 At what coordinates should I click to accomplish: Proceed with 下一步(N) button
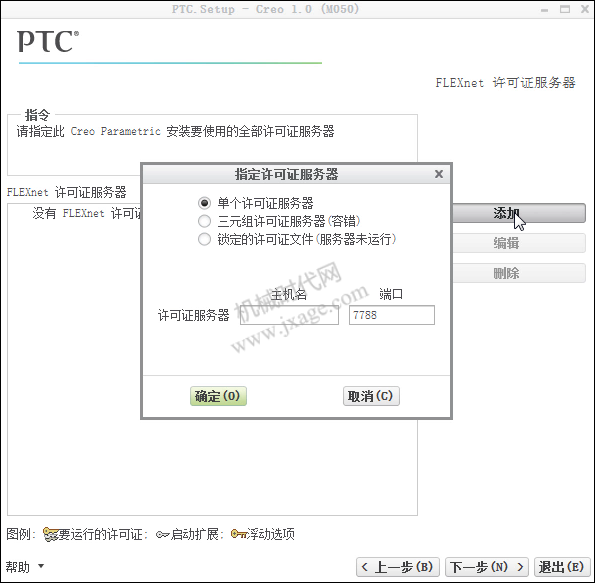pyautogui.click(x=487, y=567)
